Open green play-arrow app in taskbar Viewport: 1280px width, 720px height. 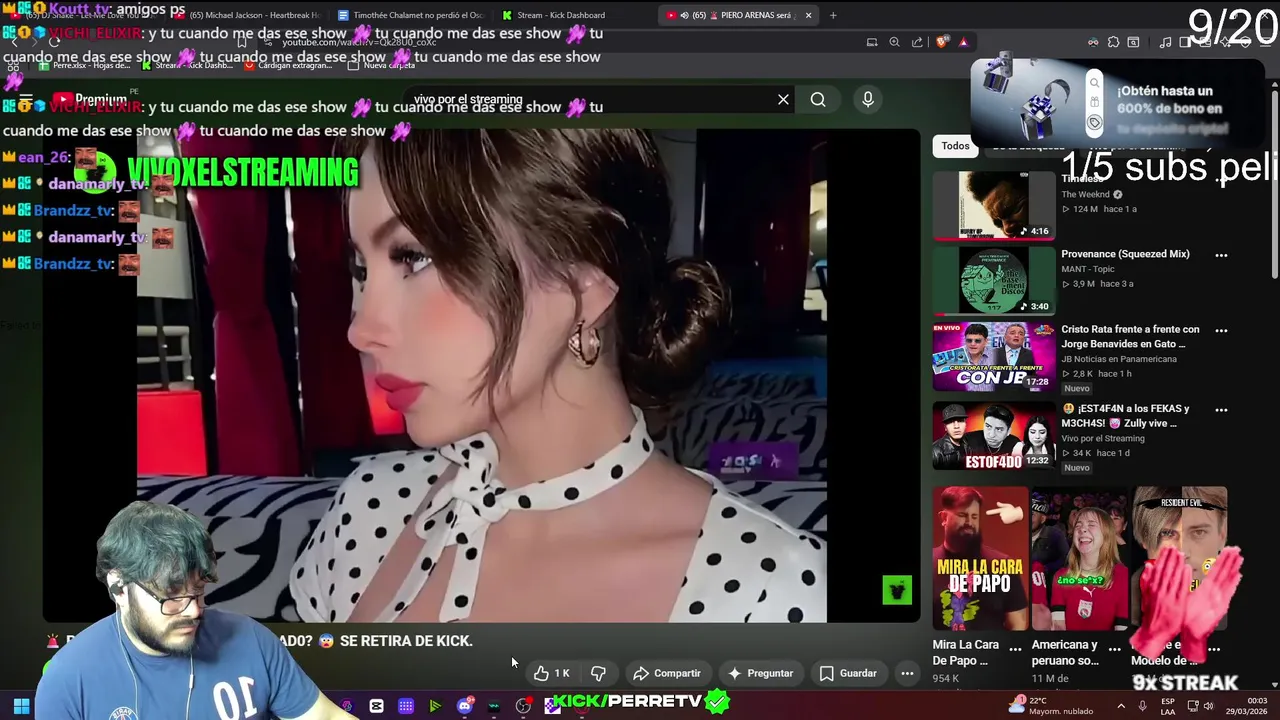tap(435, 706)
